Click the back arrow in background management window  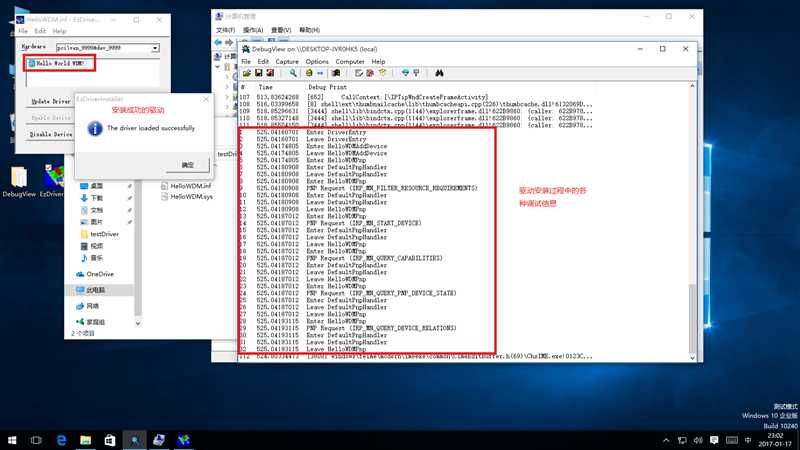(x=218, y=42)
